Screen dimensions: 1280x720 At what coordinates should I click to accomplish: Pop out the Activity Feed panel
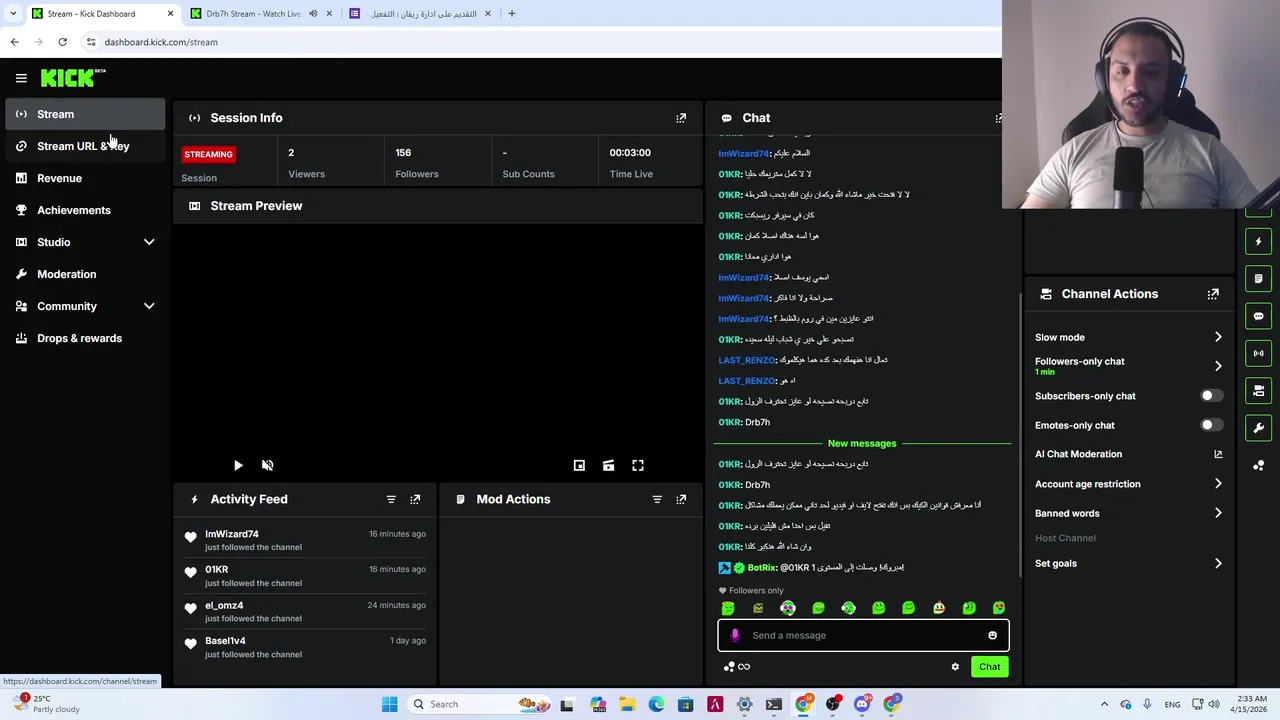coord(415,499)
